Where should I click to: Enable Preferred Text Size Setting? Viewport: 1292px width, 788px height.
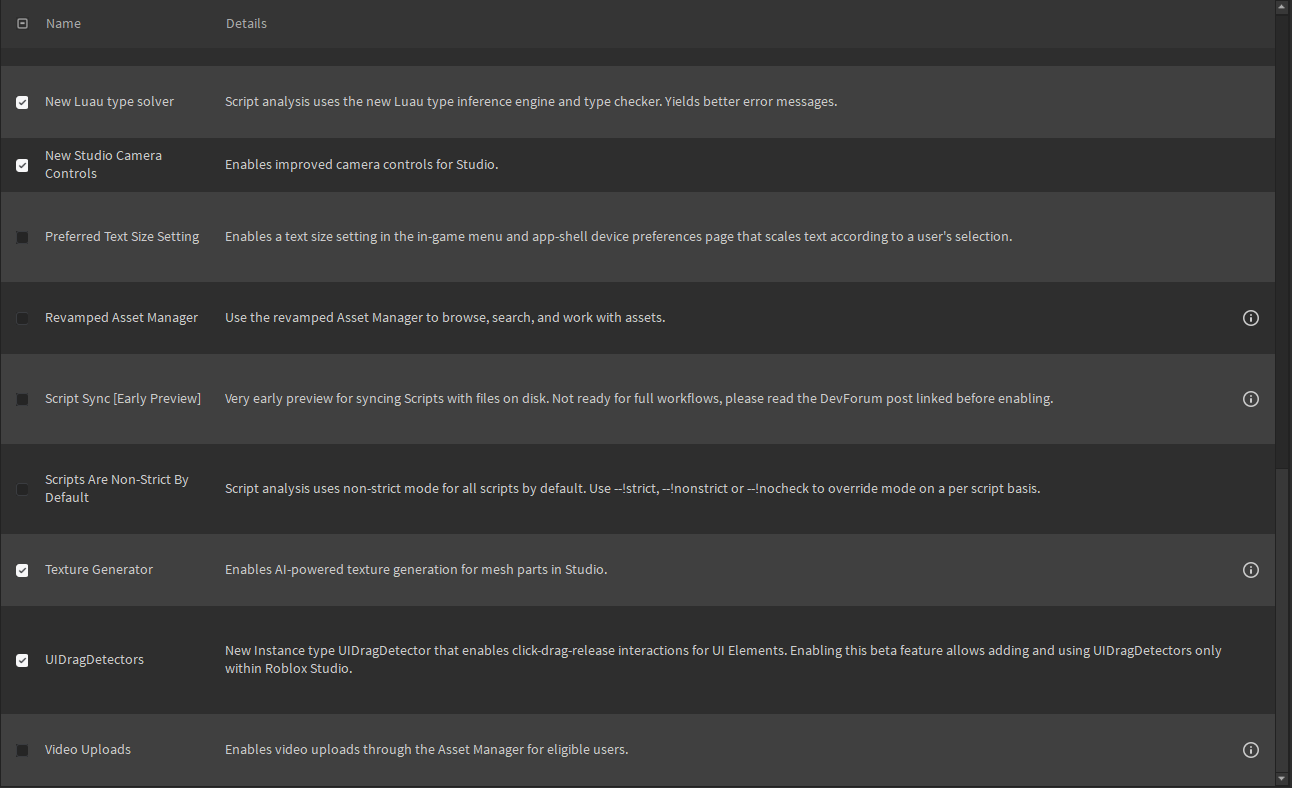[x=22, y=237]
